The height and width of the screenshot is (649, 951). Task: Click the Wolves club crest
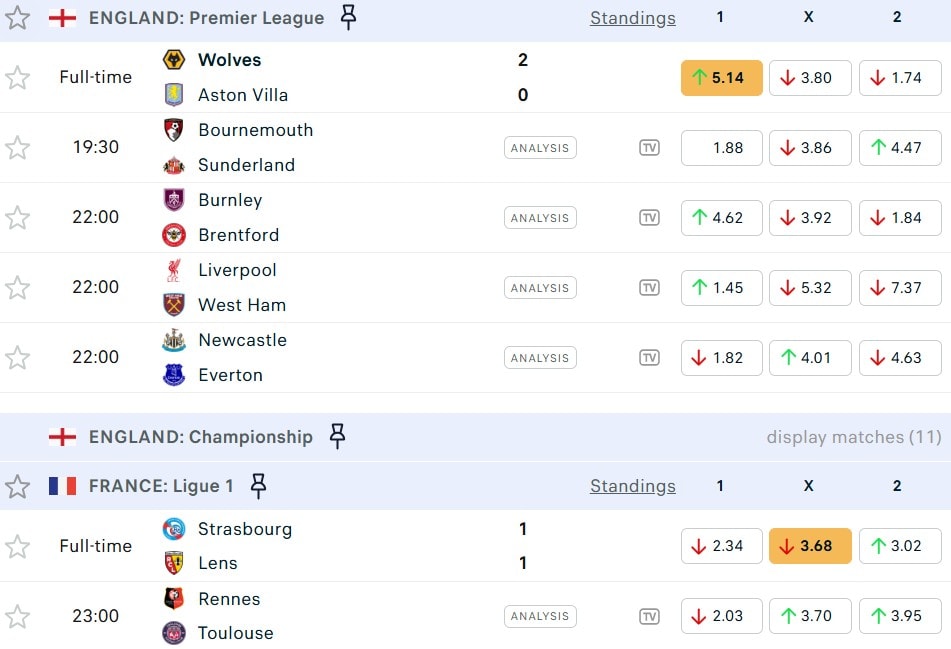[174, 60]
